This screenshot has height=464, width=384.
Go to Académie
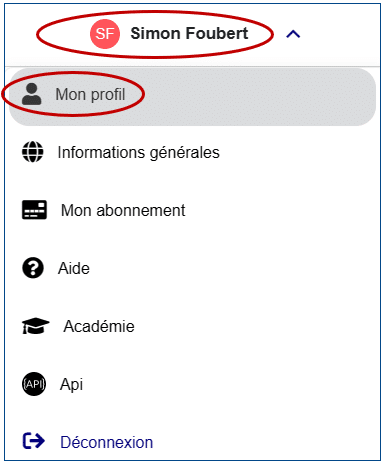99,326
